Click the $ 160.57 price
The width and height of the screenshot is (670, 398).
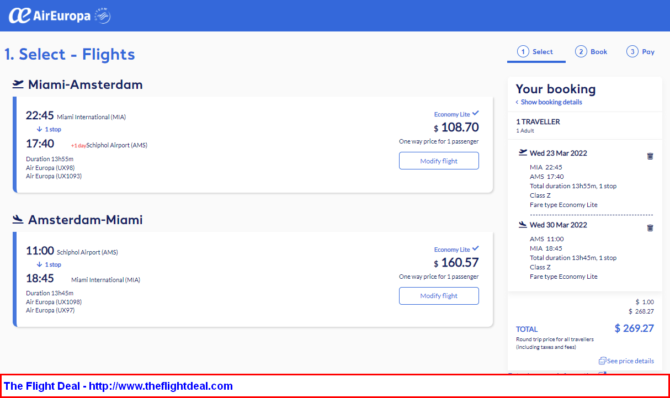[x=456, y=262]
